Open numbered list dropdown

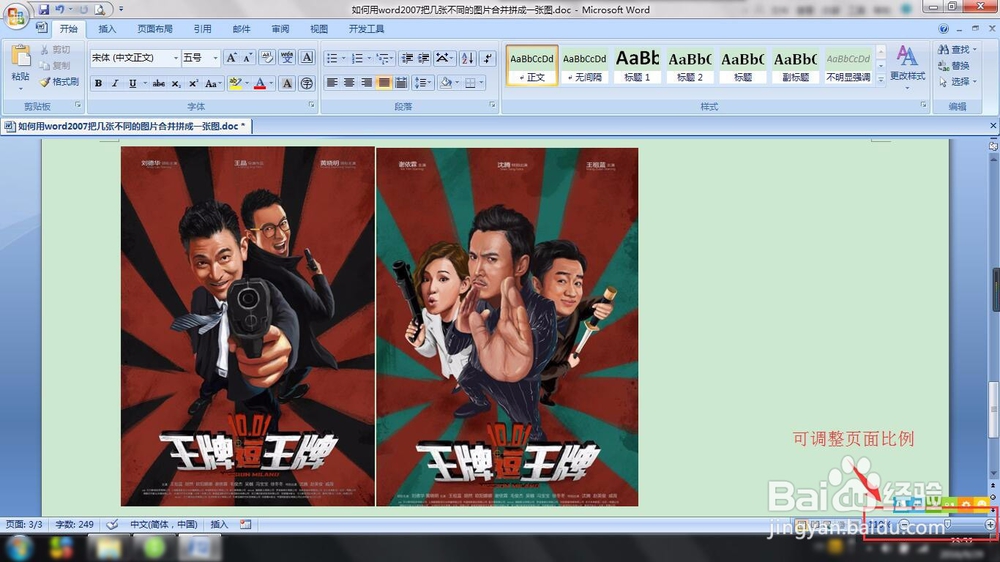pos(369,58)
